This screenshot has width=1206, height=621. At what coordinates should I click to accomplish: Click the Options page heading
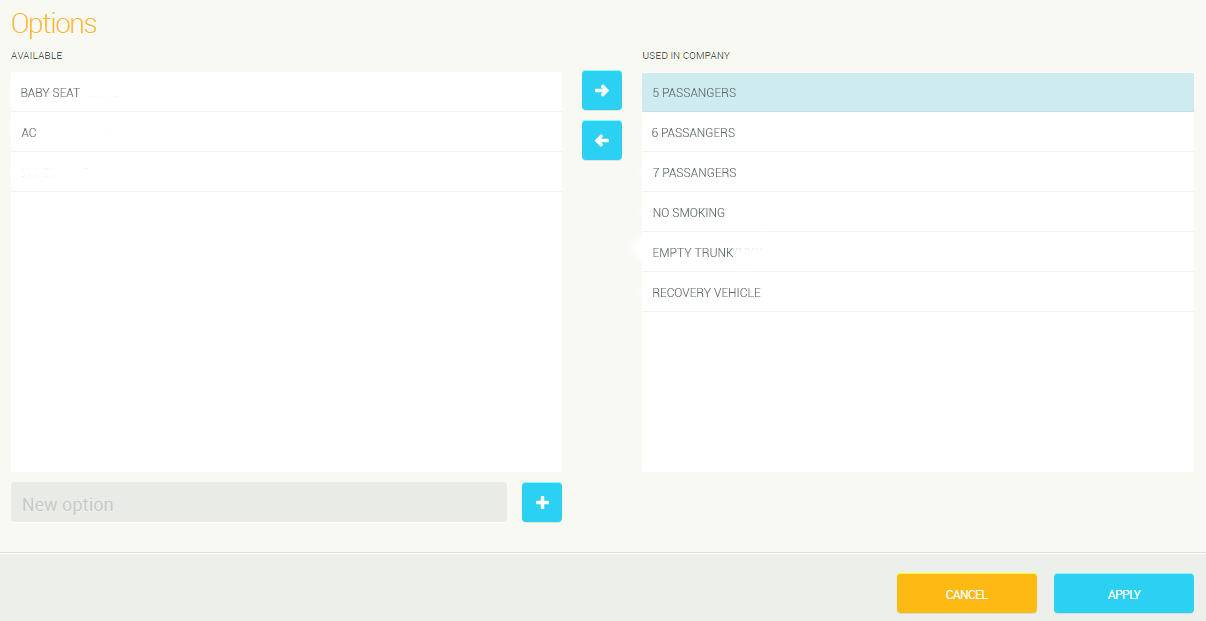point(54,23)
